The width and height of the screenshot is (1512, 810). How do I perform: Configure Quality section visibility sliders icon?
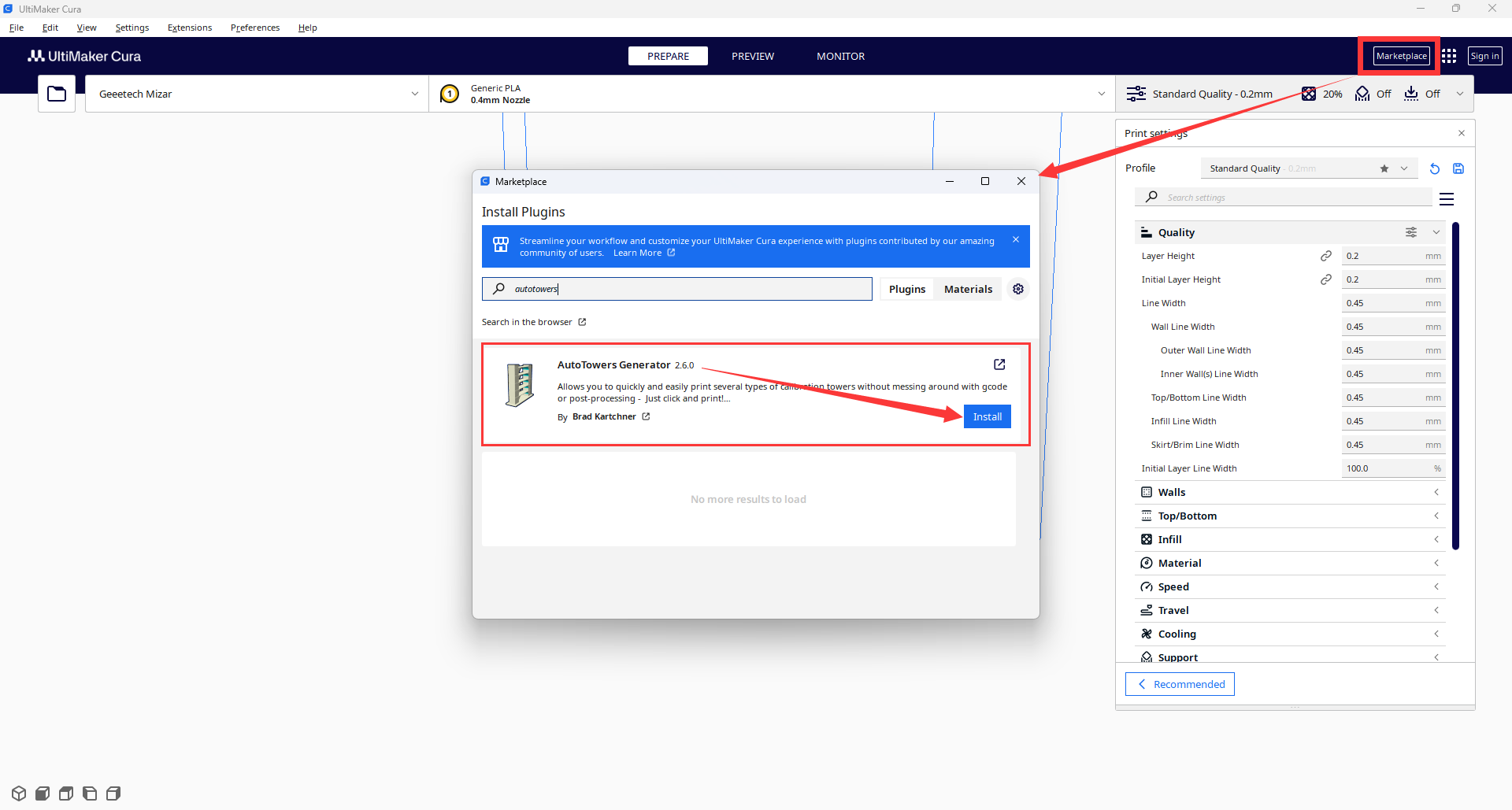tap(1411, 232)
